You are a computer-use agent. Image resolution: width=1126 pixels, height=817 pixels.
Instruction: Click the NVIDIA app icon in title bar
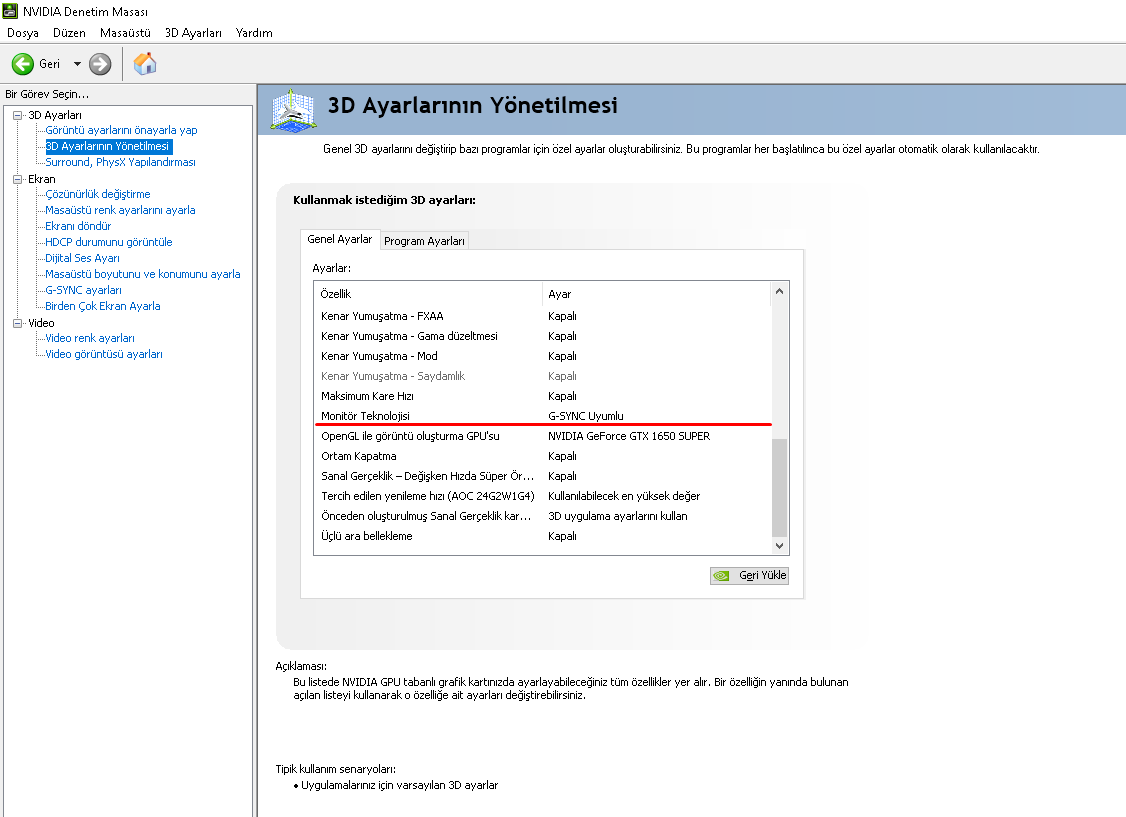coord(10,11)
